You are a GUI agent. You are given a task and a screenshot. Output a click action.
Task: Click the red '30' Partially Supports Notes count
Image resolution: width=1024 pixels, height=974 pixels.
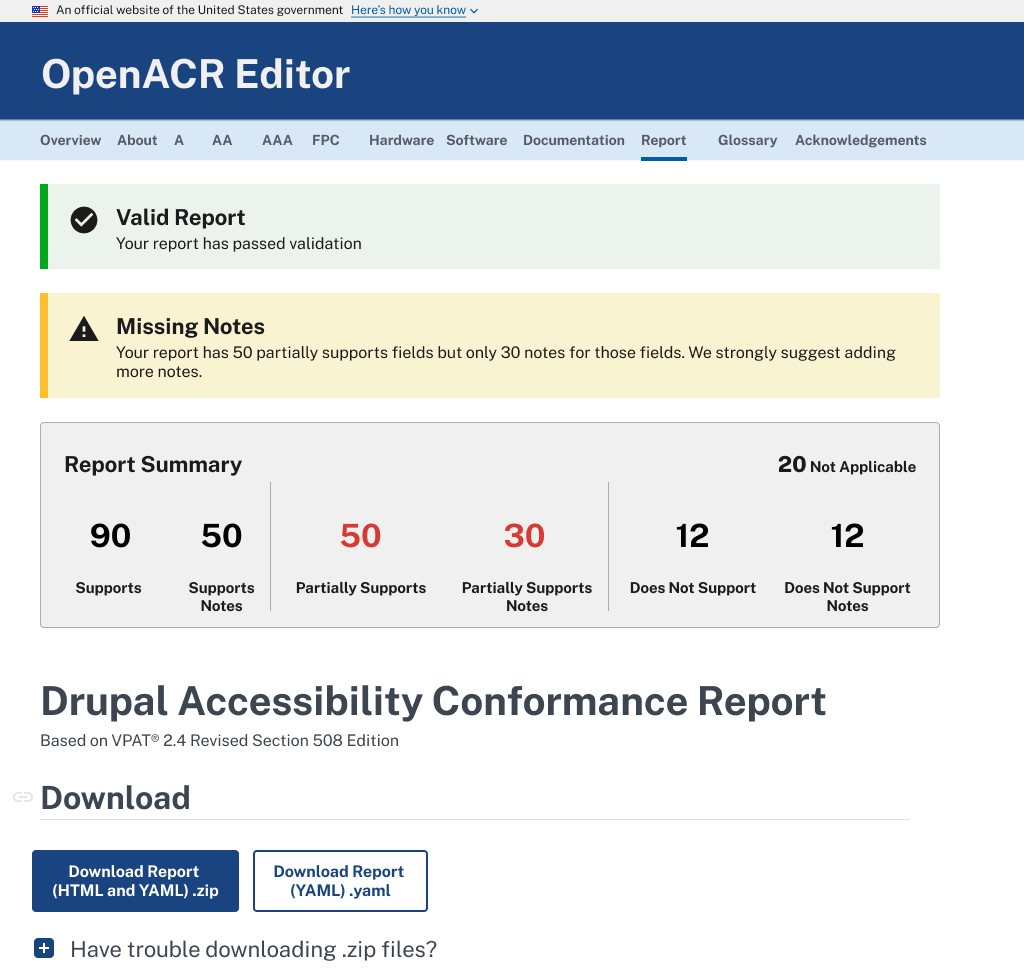524,536
